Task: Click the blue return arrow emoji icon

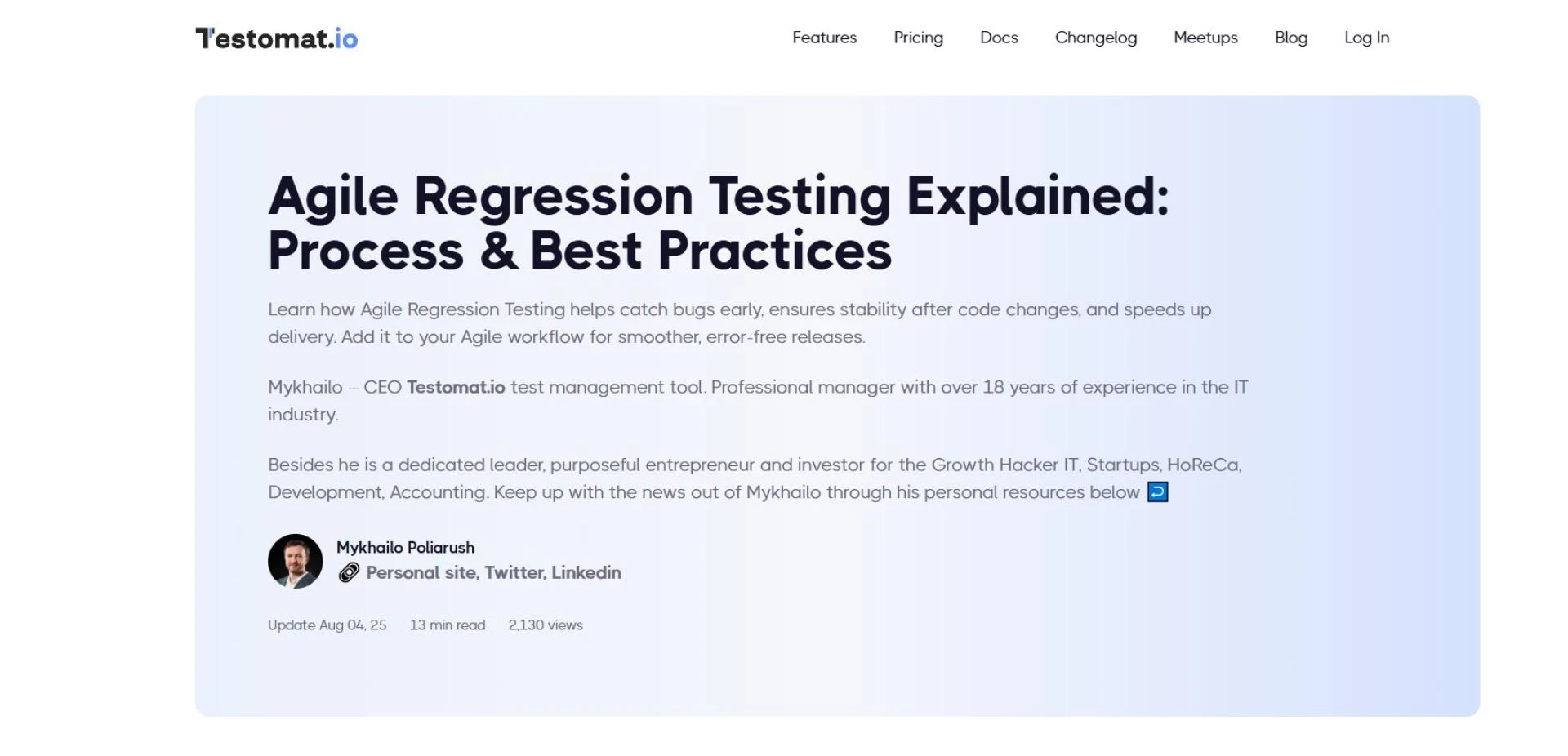Action: coord(1157,491)
